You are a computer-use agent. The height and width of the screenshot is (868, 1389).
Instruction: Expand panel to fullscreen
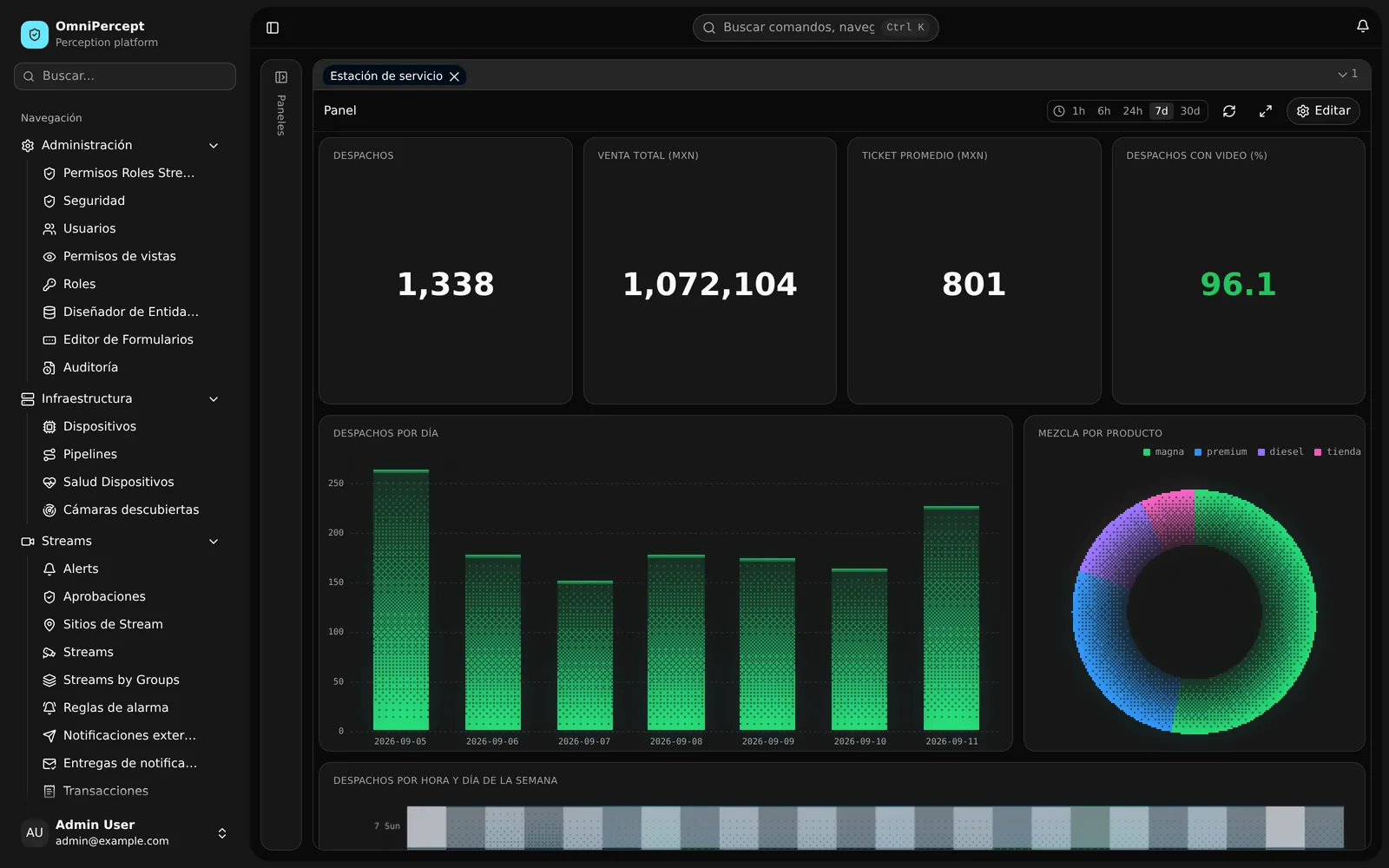click(x=1266, y=111)
